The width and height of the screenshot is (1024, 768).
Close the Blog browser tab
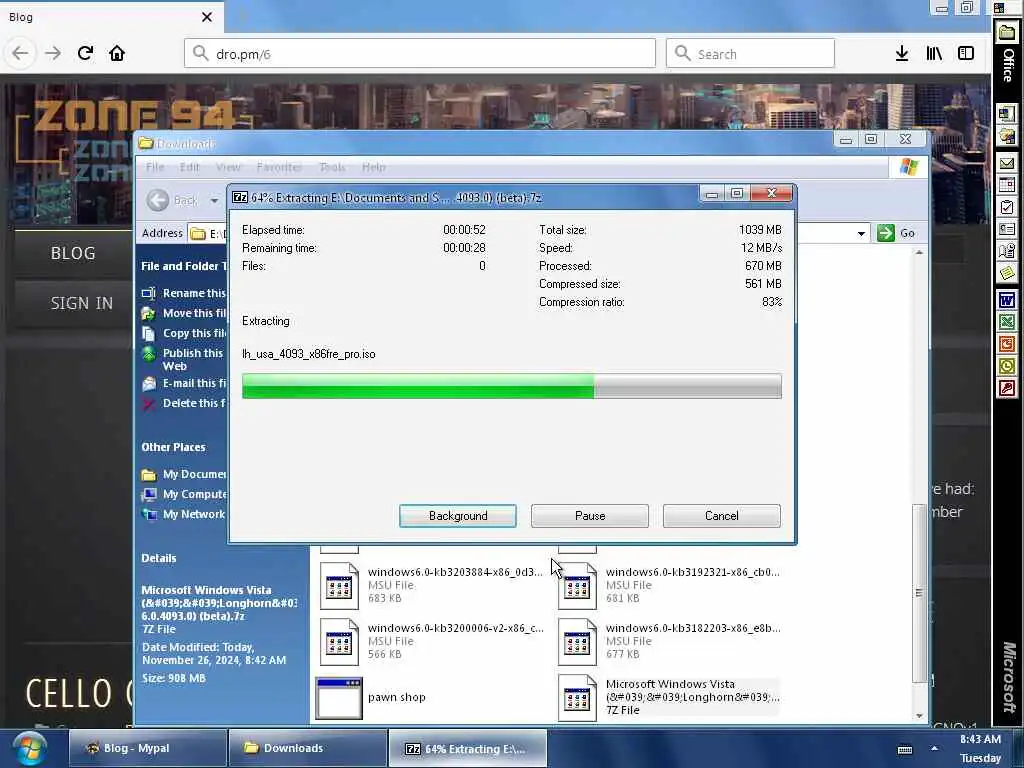click(207, 17)
